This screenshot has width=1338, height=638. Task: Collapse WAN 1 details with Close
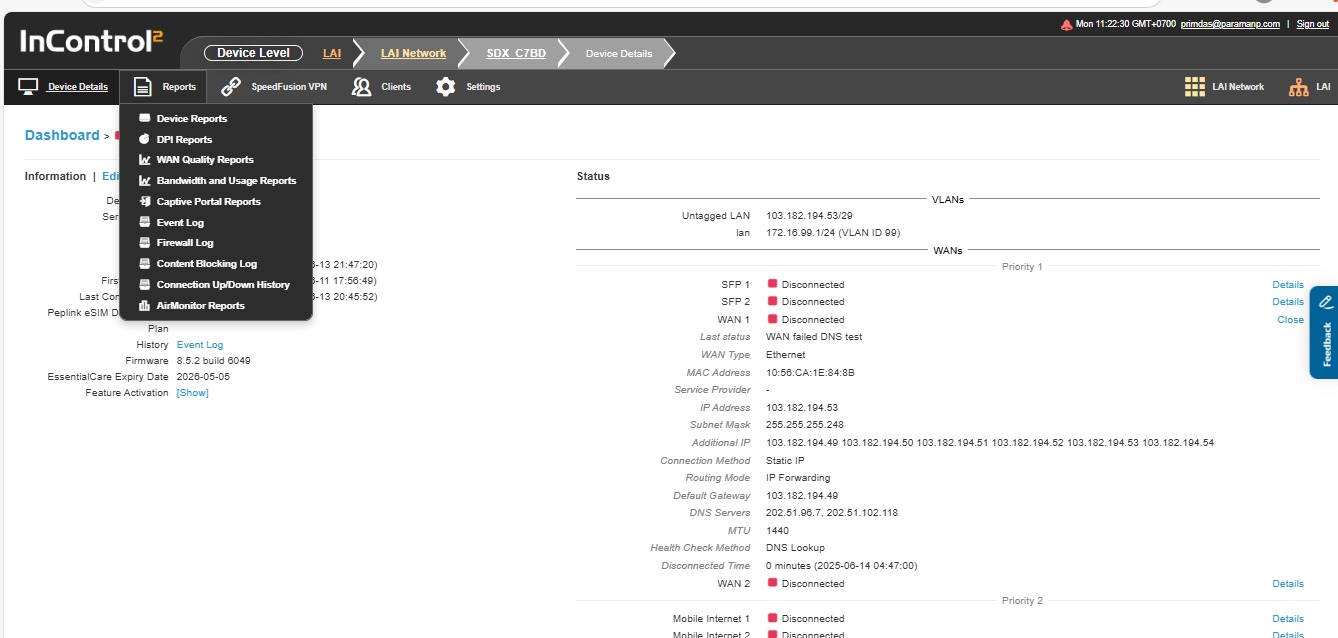[x=1290, y=320]
